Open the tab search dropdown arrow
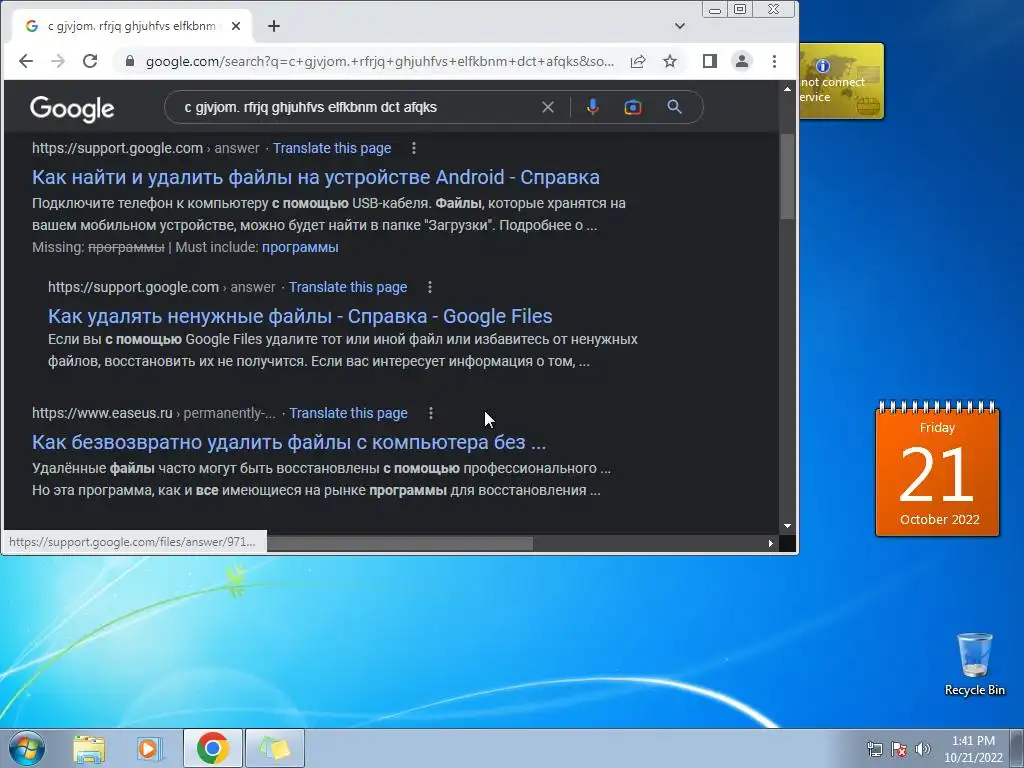The image size is (1024, 768). click(680, 26)
